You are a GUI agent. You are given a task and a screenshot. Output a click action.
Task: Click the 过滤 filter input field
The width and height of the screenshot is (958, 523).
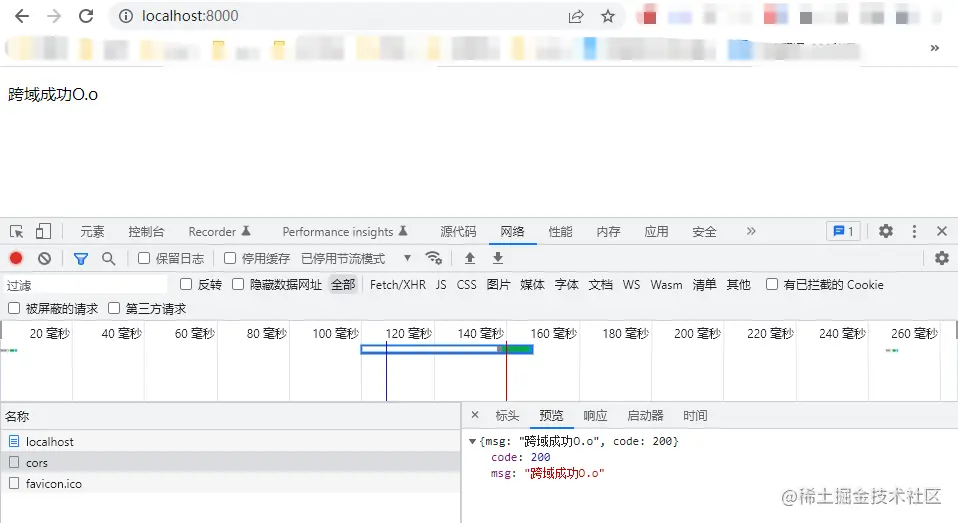pyautogui.click(x=86, y=285)
